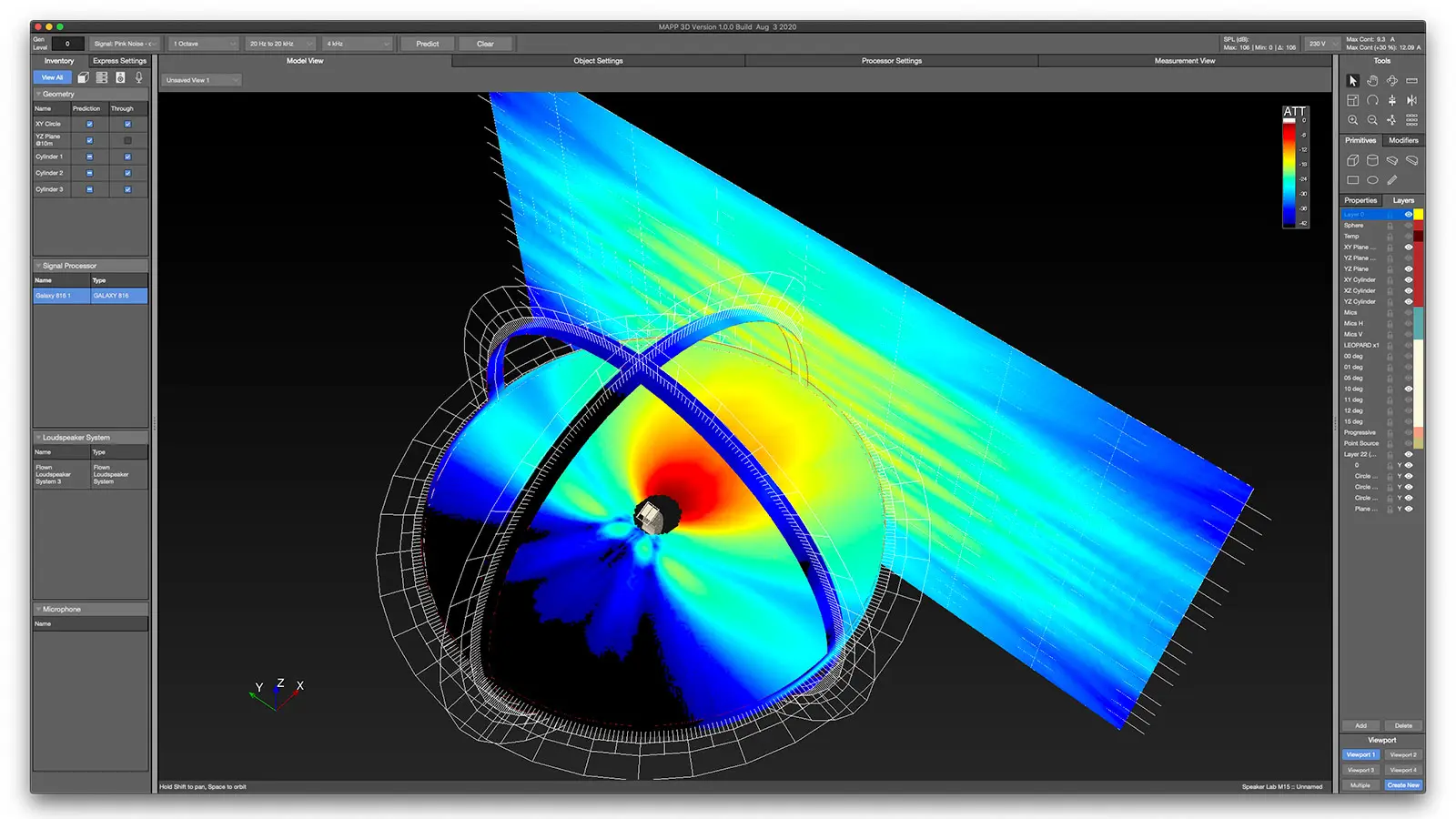
Task: Uncheck the Through checkbox for XY Circle
Action: tap(128, 124)
